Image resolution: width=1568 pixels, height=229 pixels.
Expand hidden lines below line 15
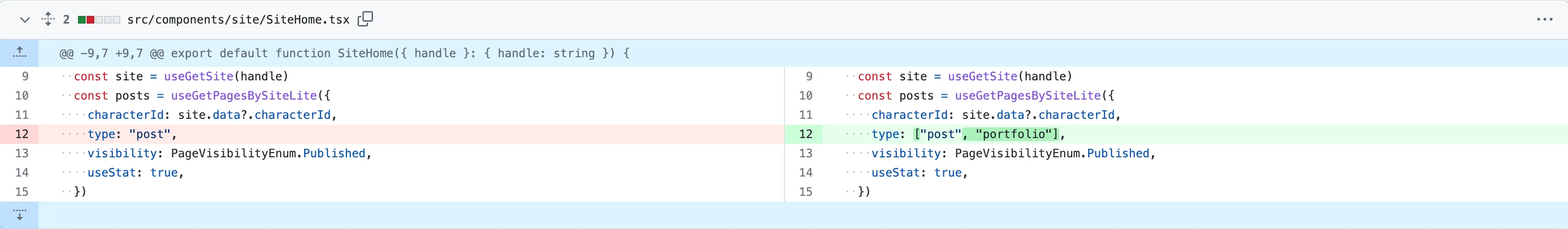click(x=19, y=215)
